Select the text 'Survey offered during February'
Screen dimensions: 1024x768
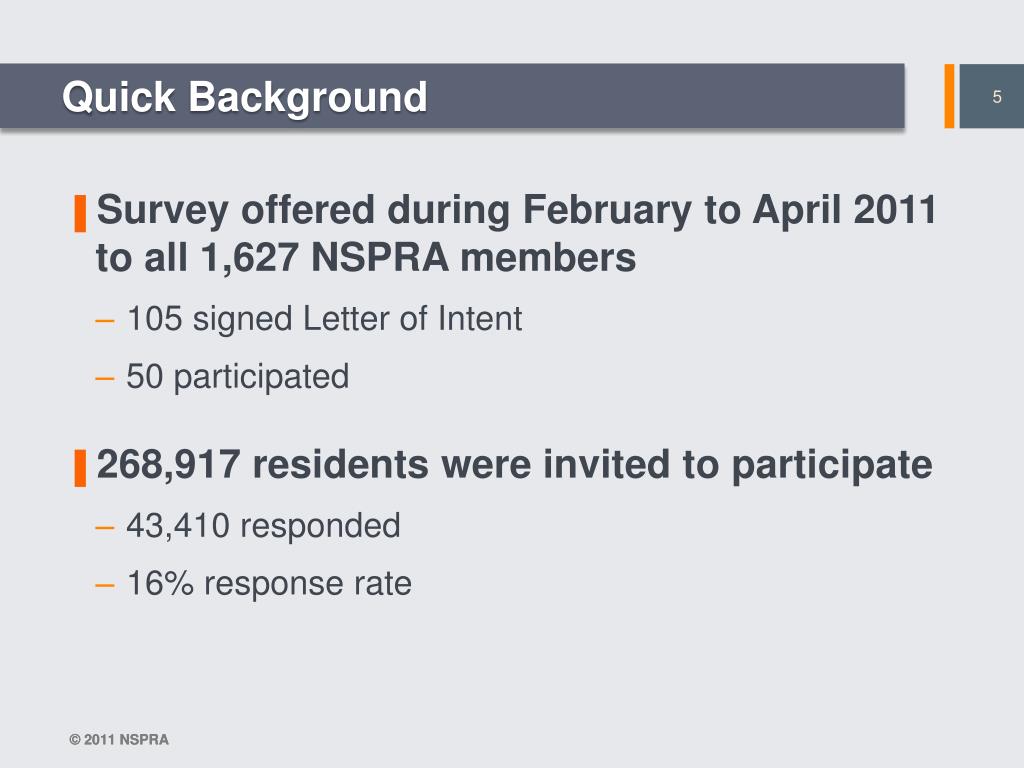394,210
